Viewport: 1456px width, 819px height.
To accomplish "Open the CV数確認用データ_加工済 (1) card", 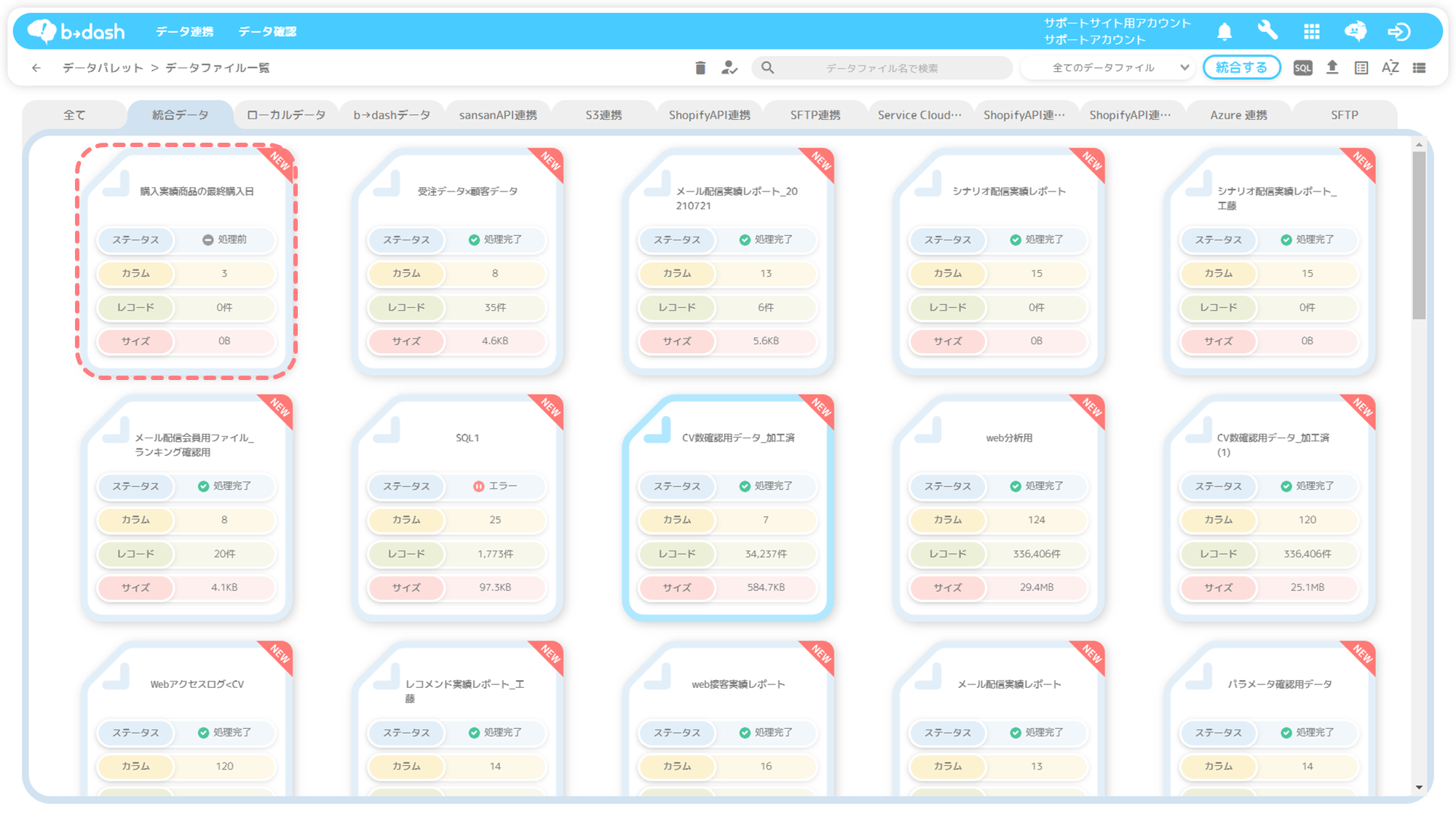I will click(x=1270, y=508).
